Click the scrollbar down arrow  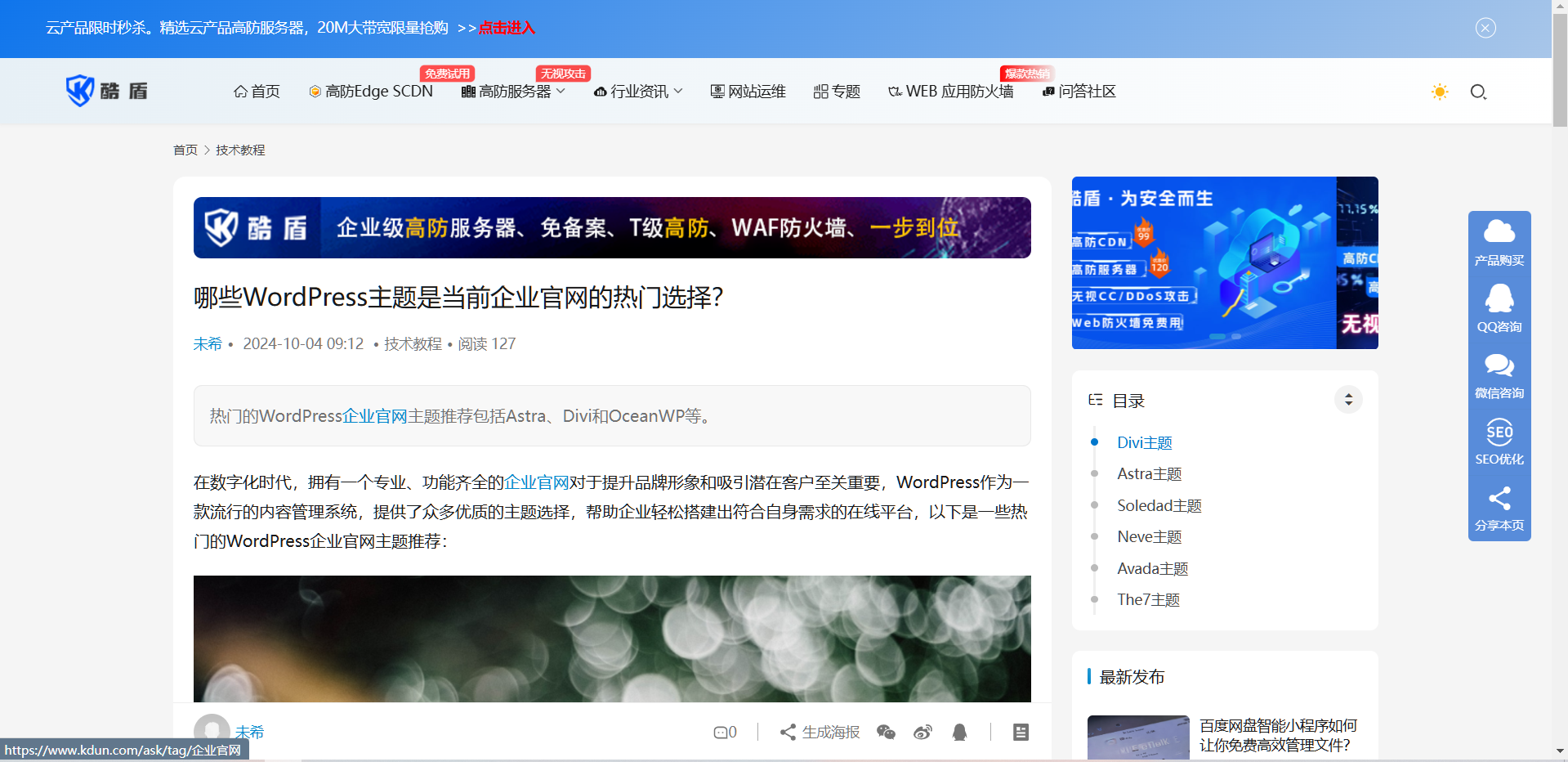[1560, 751]
